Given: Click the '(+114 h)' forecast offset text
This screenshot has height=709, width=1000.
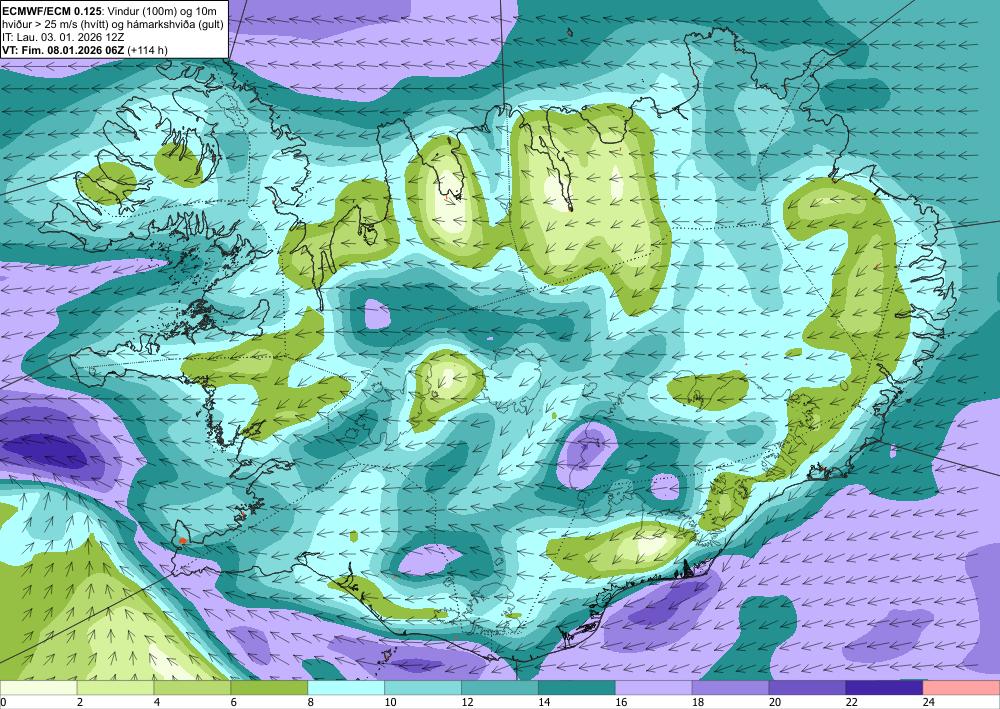Looking at the screenshot, I should (x=147, y=50).
